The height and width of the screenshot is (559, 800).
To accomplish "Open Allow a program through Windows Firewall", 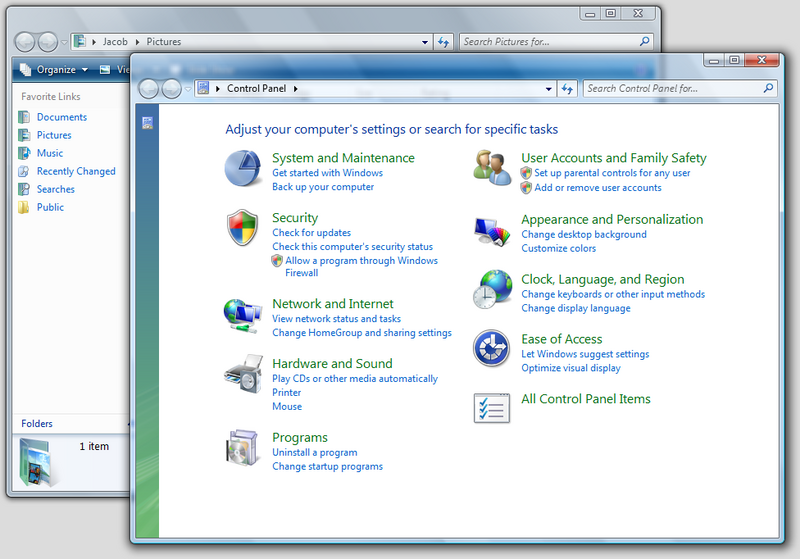I will pos(361,266).
